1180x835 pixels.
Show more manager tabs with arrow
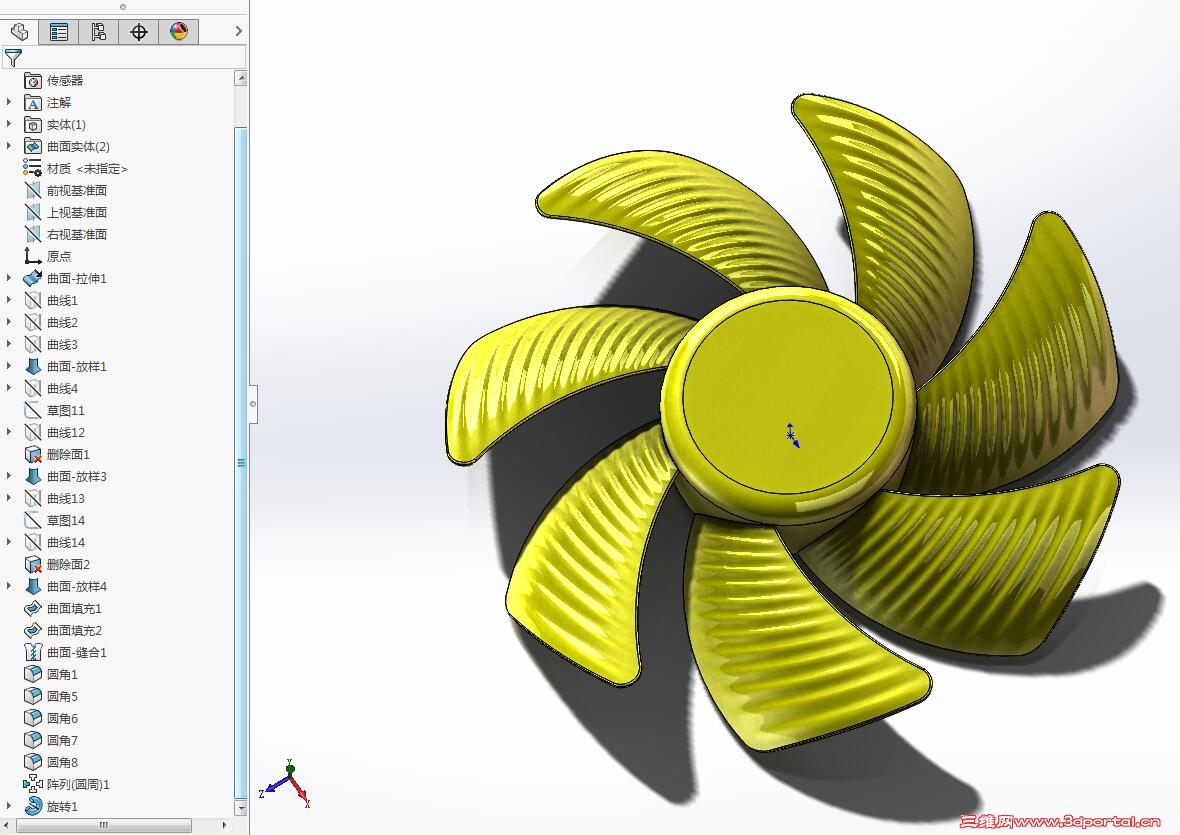click(x=239, y=31)
